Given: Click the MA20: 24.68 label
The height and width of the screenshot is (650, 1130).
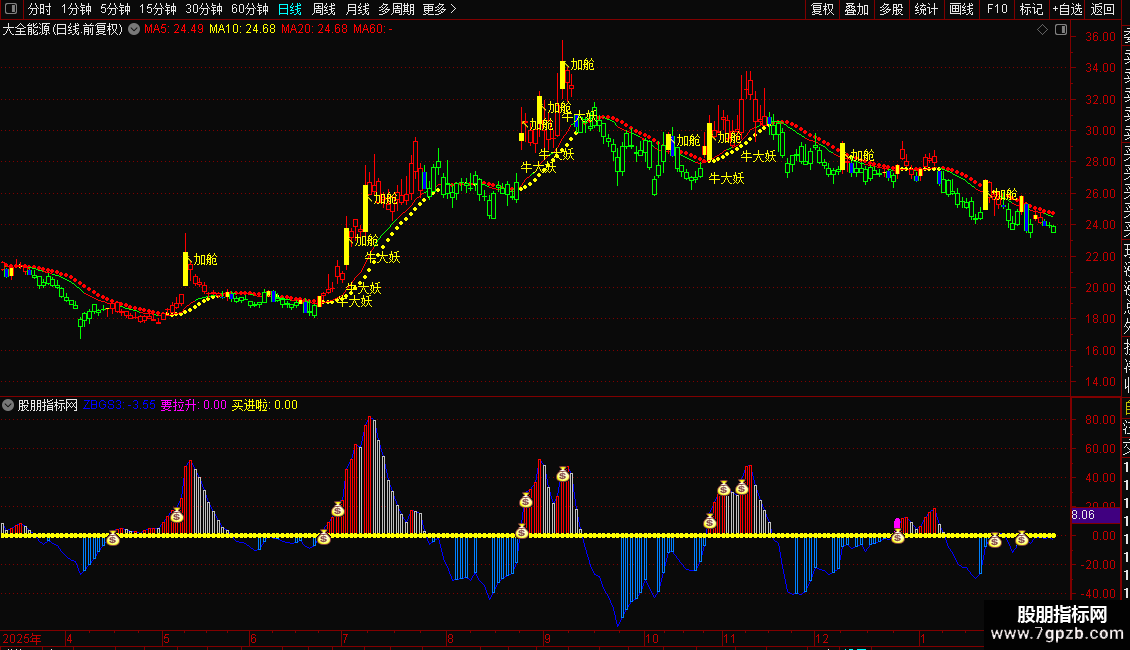Looking at the screenshot, I should (314, 30).
